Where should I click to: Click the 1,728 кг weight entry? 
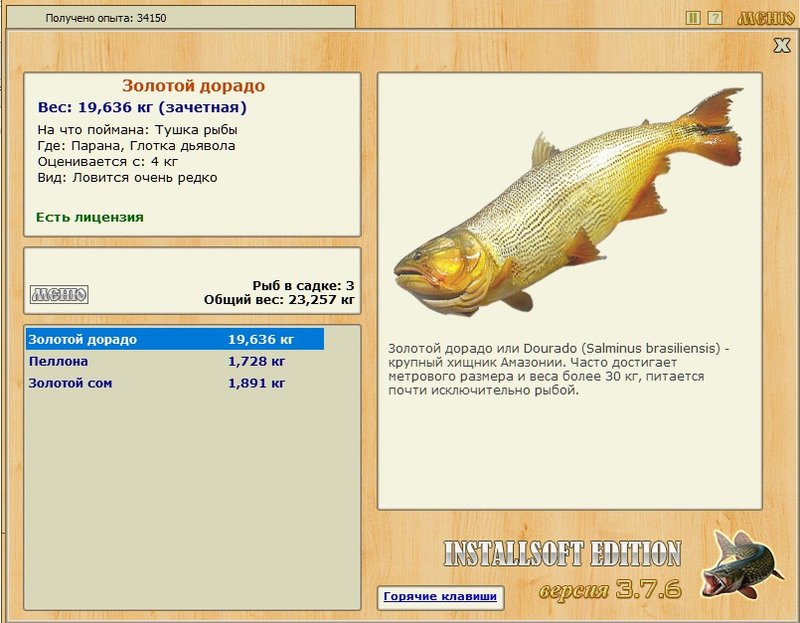pyautogui.click(x=256, y=361)
